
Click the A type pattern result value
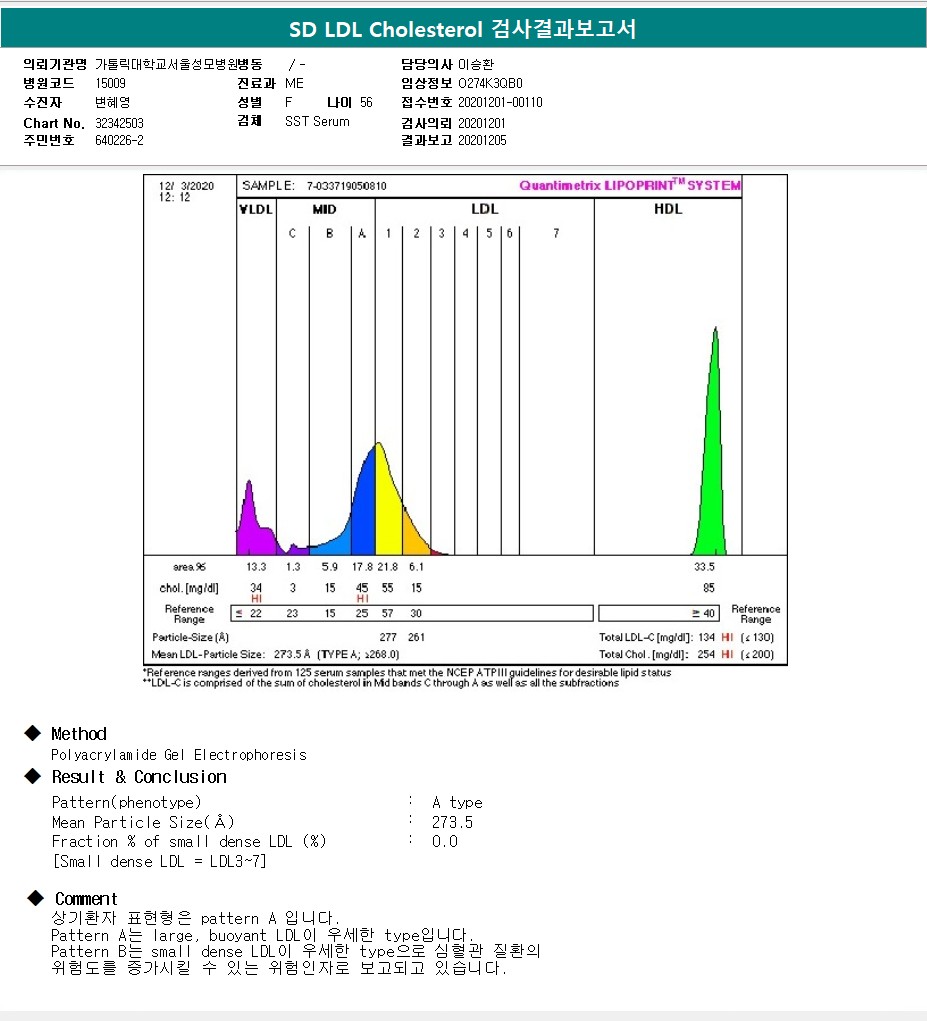tap(457, 802)
